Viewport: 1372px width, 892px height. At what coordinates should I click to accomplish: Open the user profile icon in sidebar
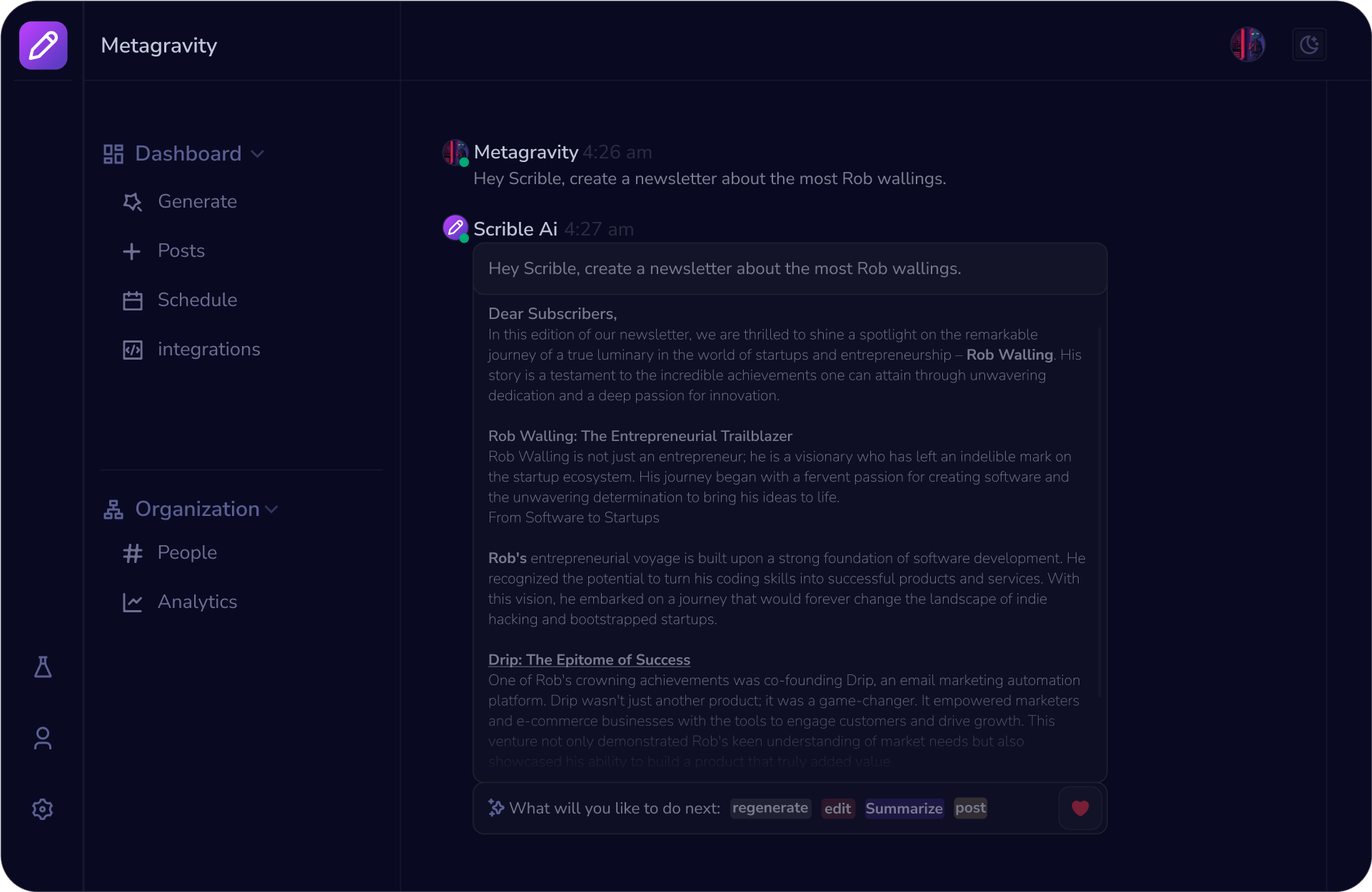click(43, 738)
